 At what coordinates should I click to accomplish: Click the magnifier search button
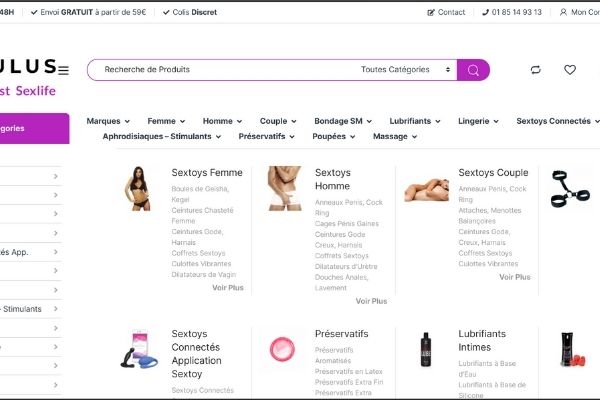click(x=473, y=70)
